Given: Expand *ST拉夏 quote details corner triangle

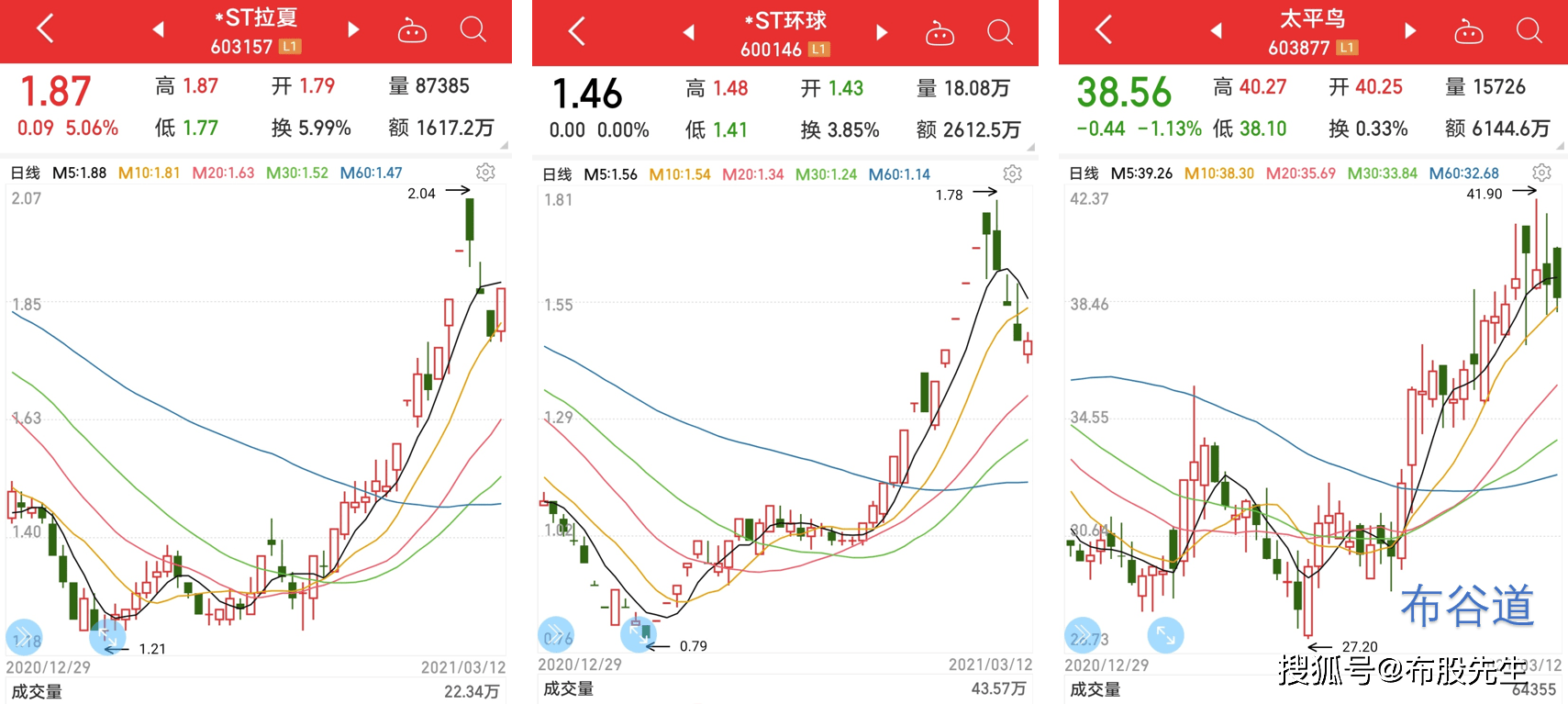Looking at the screenshot, I should click(x=504, y=145).
